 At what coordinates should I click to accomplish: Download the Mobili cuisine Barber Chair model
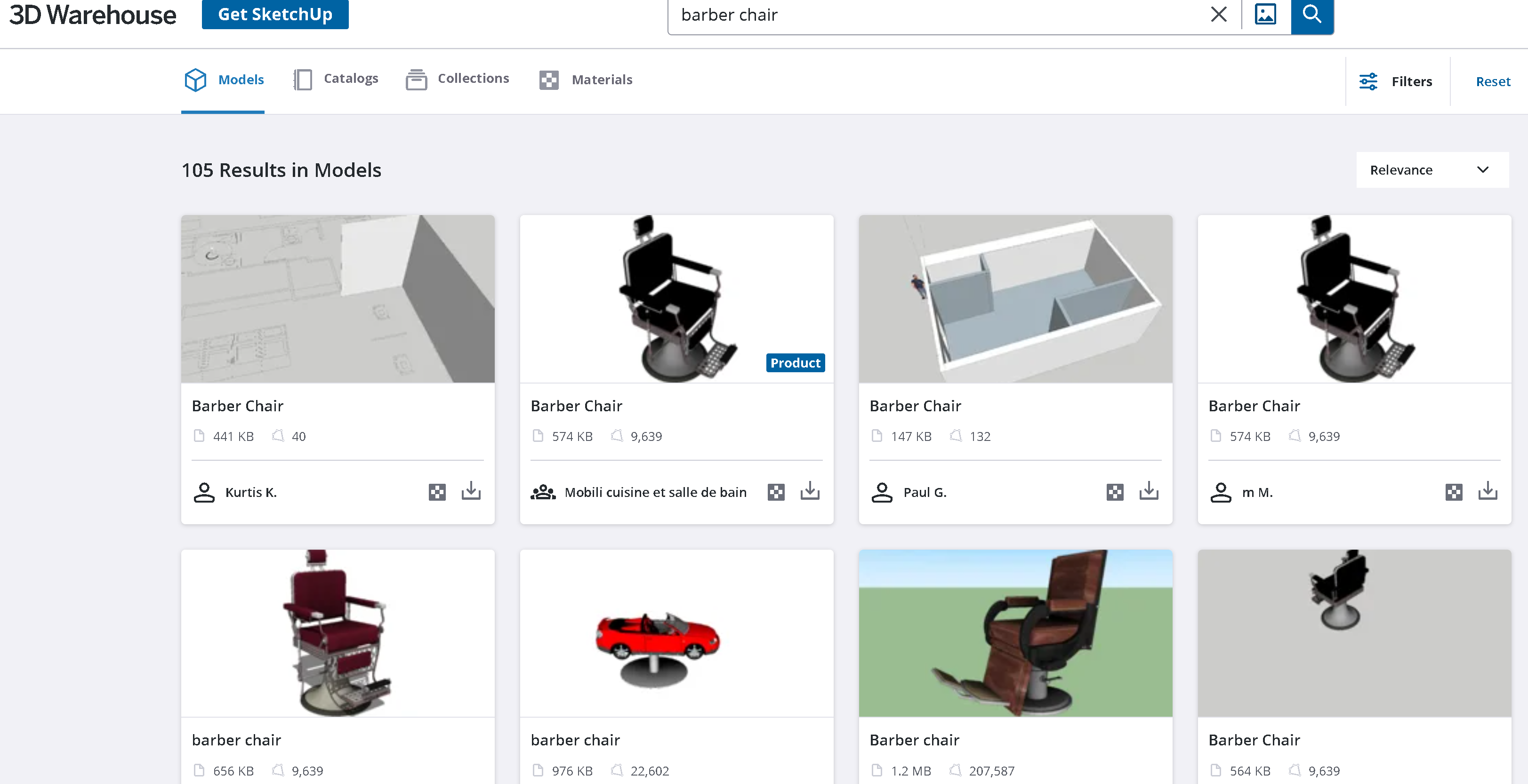click(810, 491)
